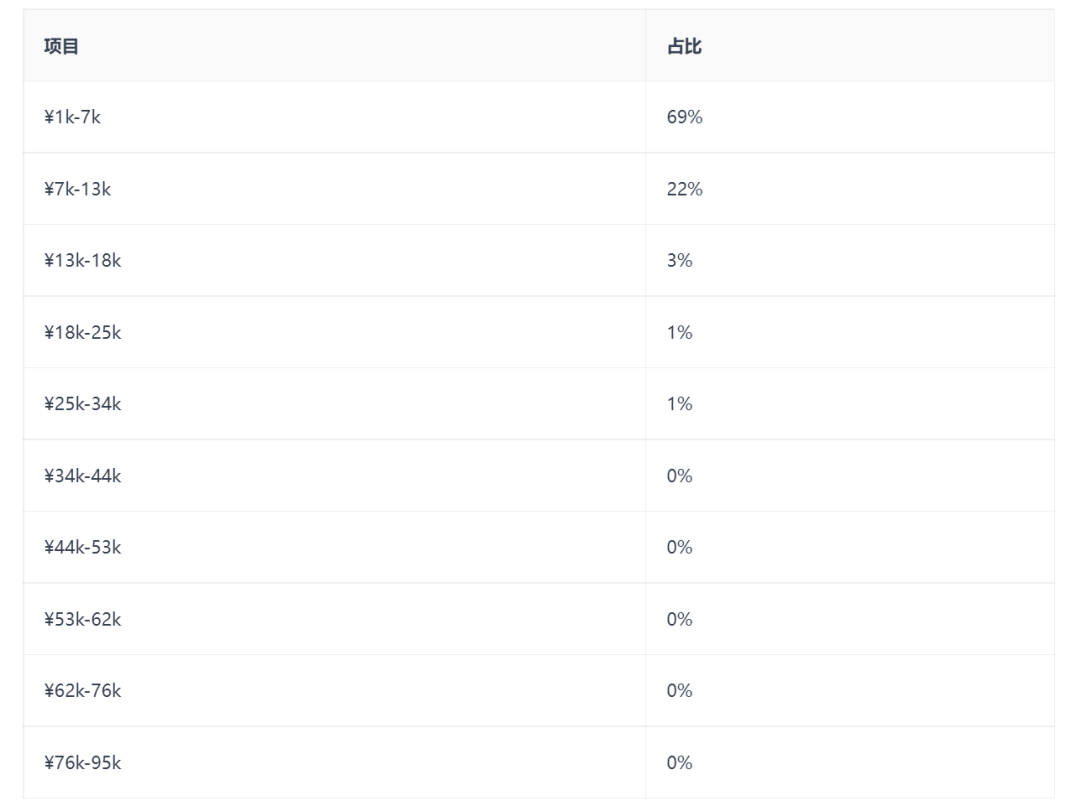Select the ¥62k-76k range cell
Viewport: 1080px width, 806px height.
coord(82,691)
